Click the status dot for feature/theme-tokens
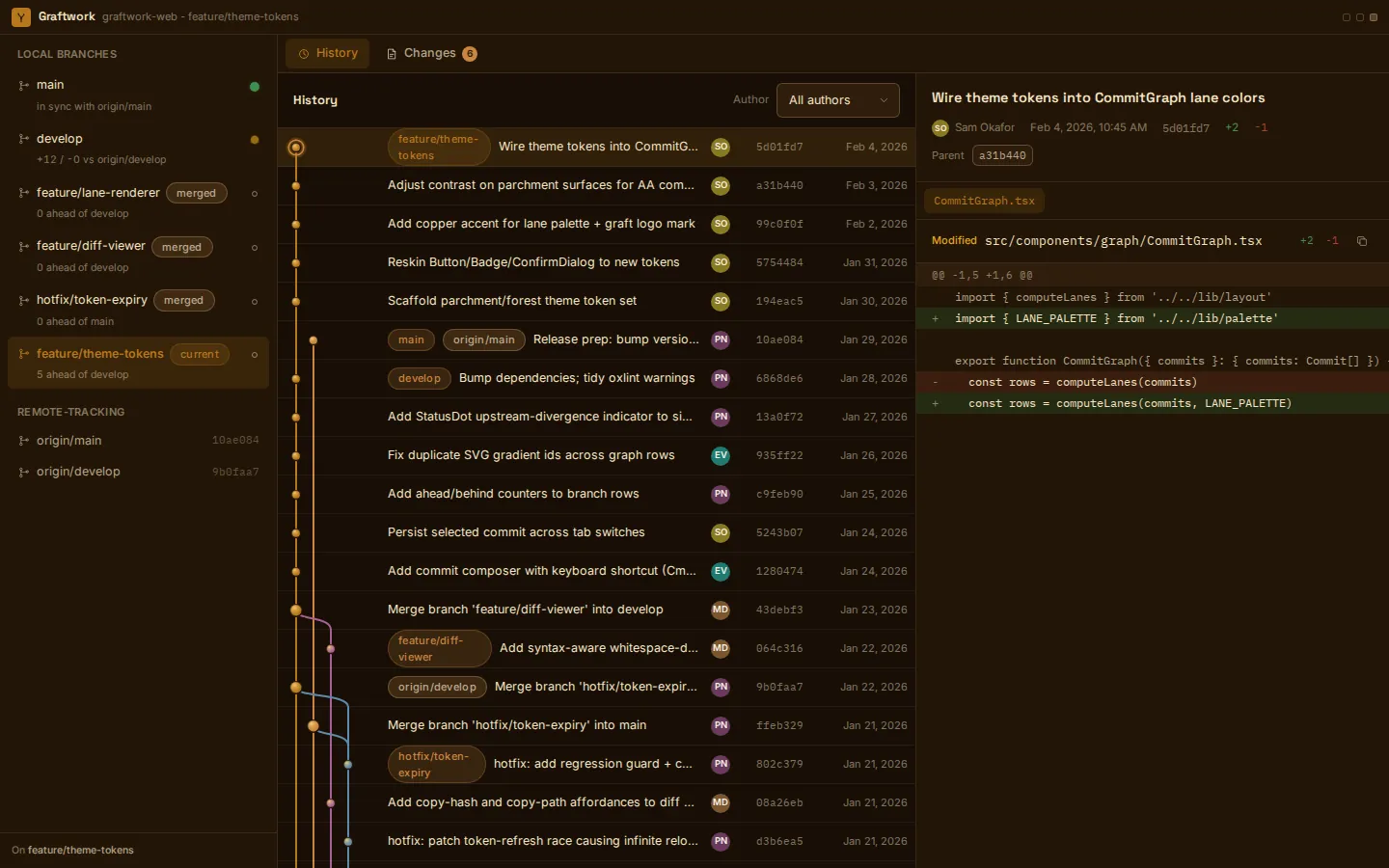 point(255,355)
